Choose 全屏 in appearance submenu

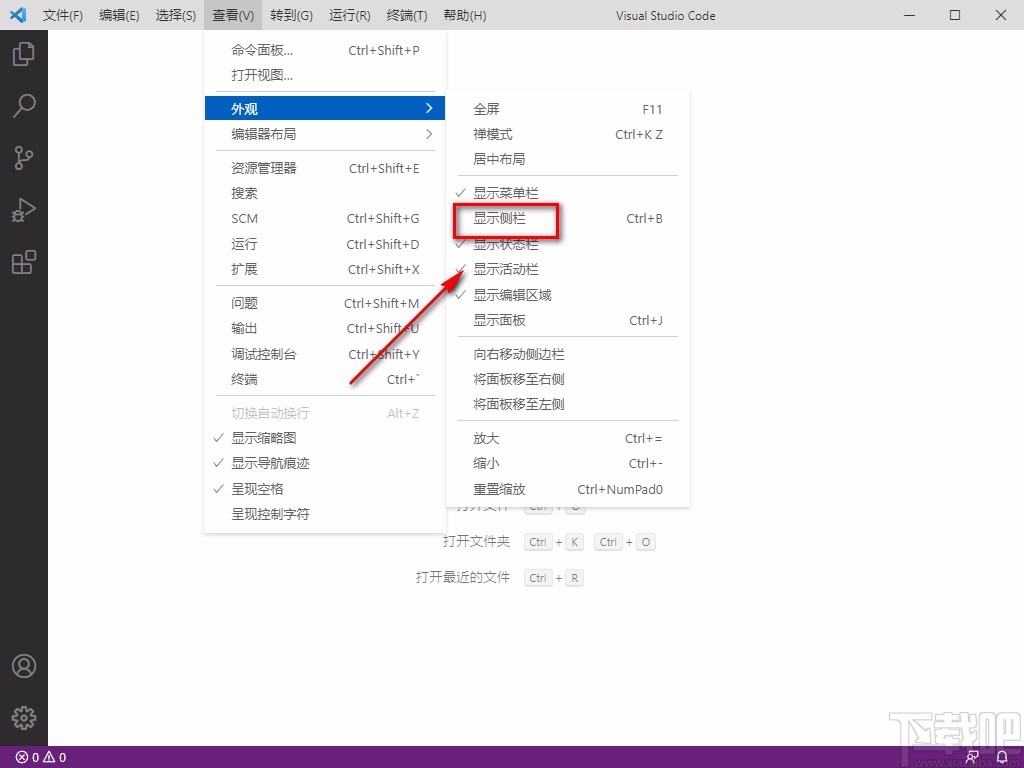tap(568, 109)
